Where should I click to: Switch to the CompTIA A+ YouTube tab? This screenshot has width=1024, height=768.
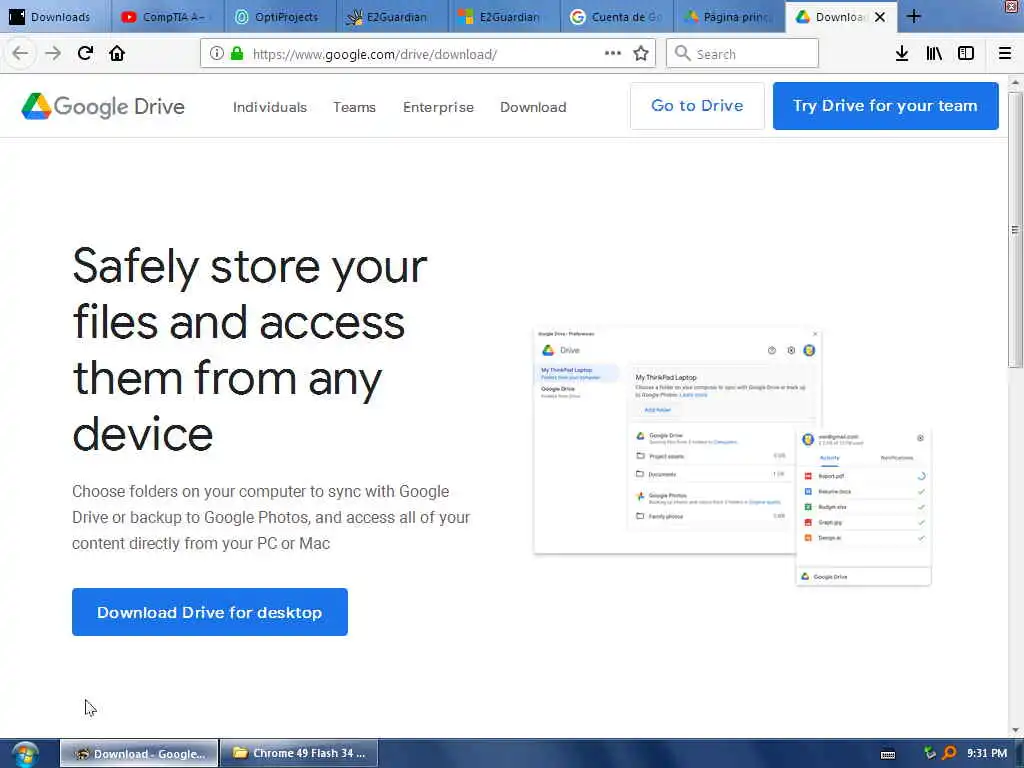[x=167, y=17]
